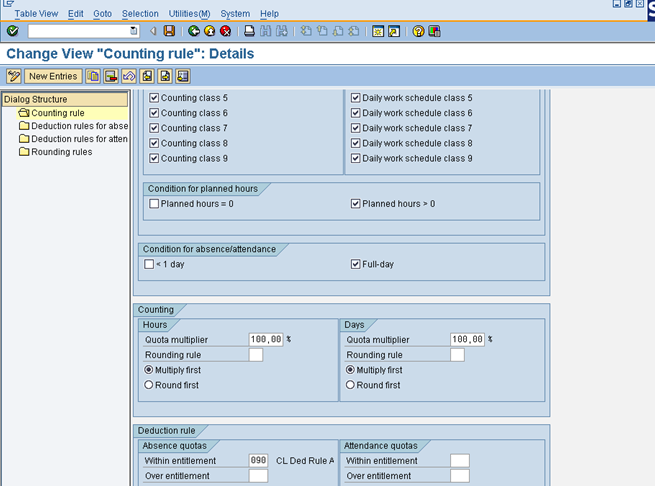Open the Help menu

[x=269, y=14]
